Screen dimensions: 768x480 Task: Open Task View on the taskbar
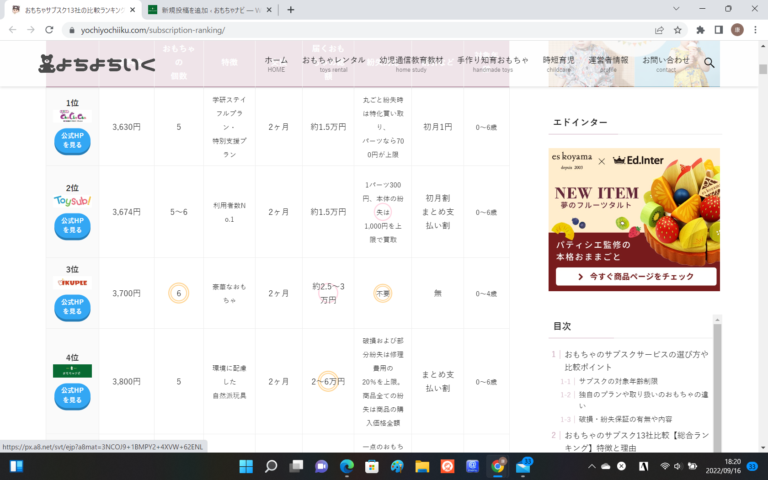point(296,466)
